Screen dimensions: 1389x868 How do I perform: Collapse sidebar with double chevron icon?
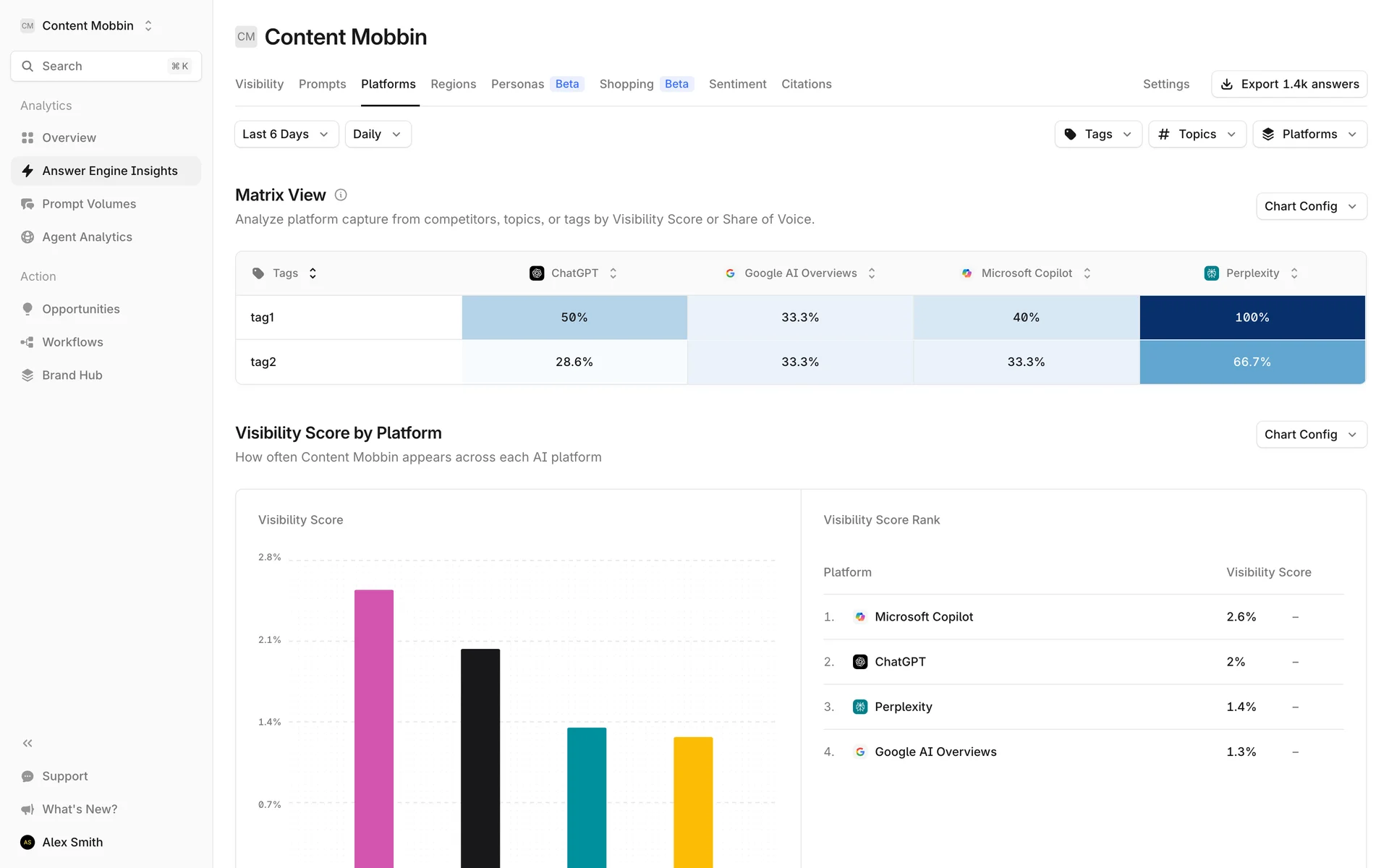click(x=27, y=743)
